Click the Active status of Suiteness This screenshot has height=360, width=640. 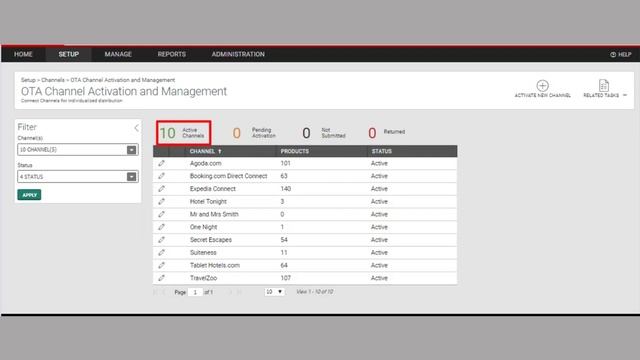pos(379,253)
